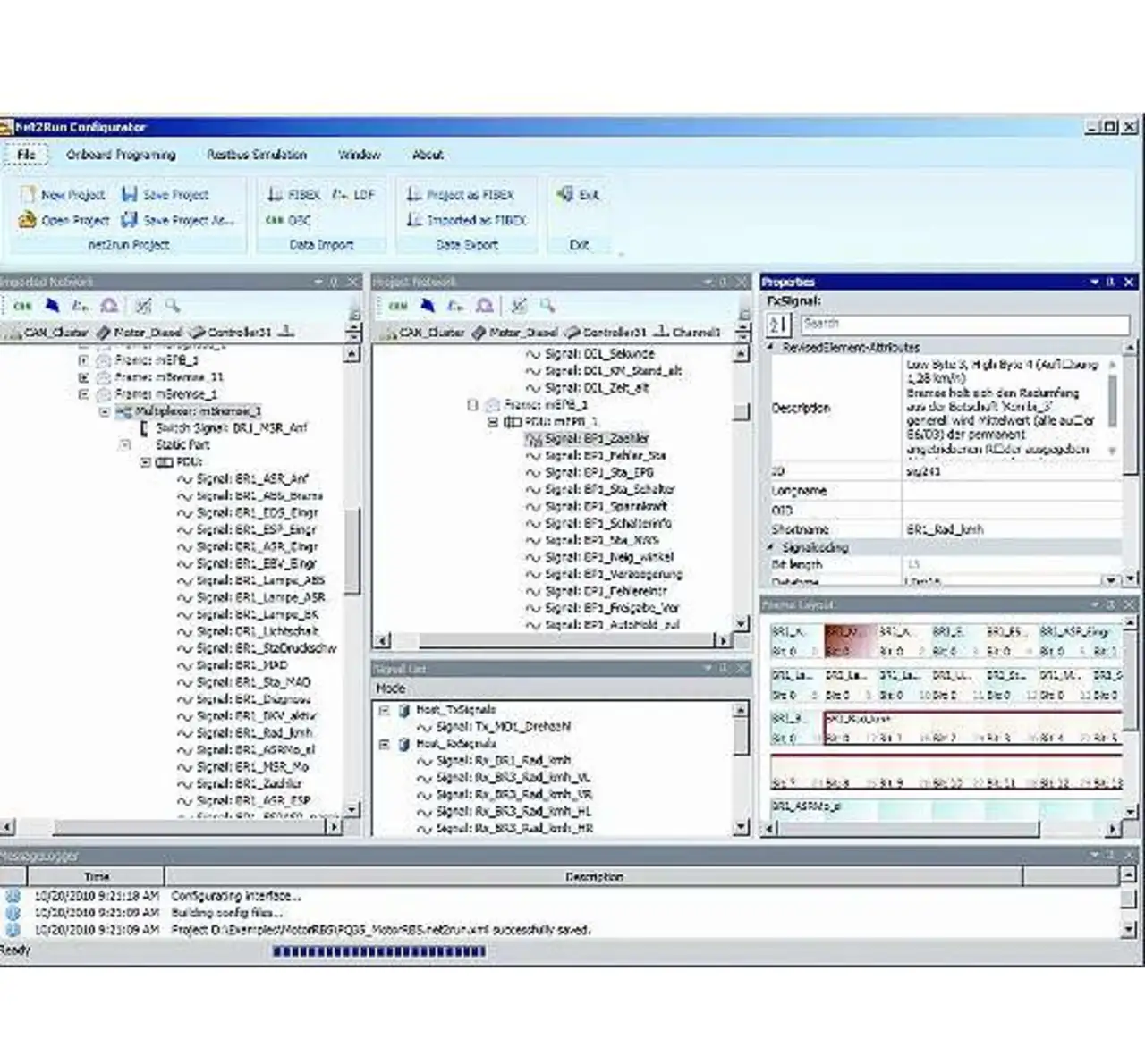Expand the Static Part node

tap(125, 444)
